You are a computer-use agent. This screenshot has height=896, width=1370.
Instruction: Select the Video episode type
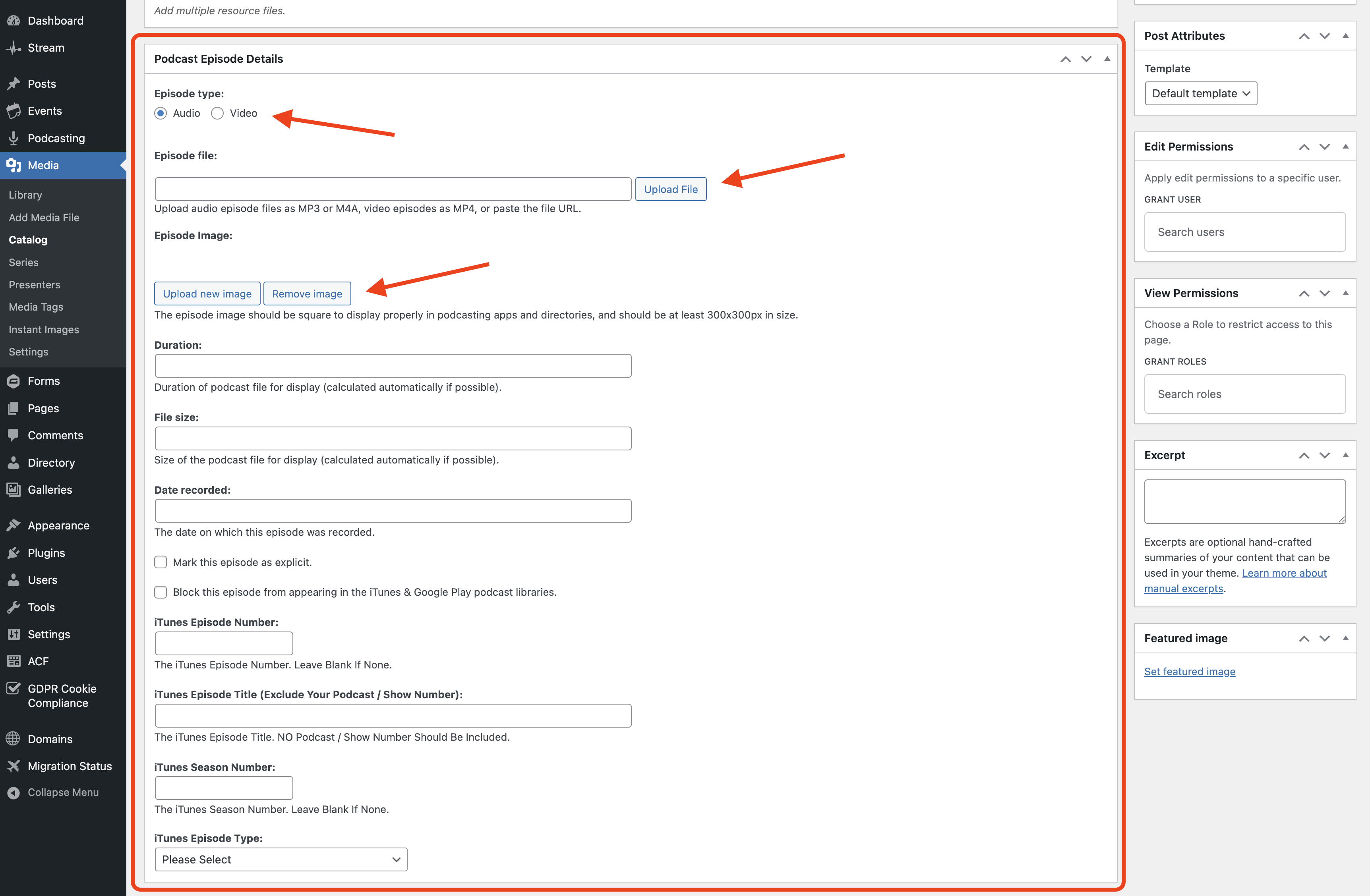click(217, 113)
